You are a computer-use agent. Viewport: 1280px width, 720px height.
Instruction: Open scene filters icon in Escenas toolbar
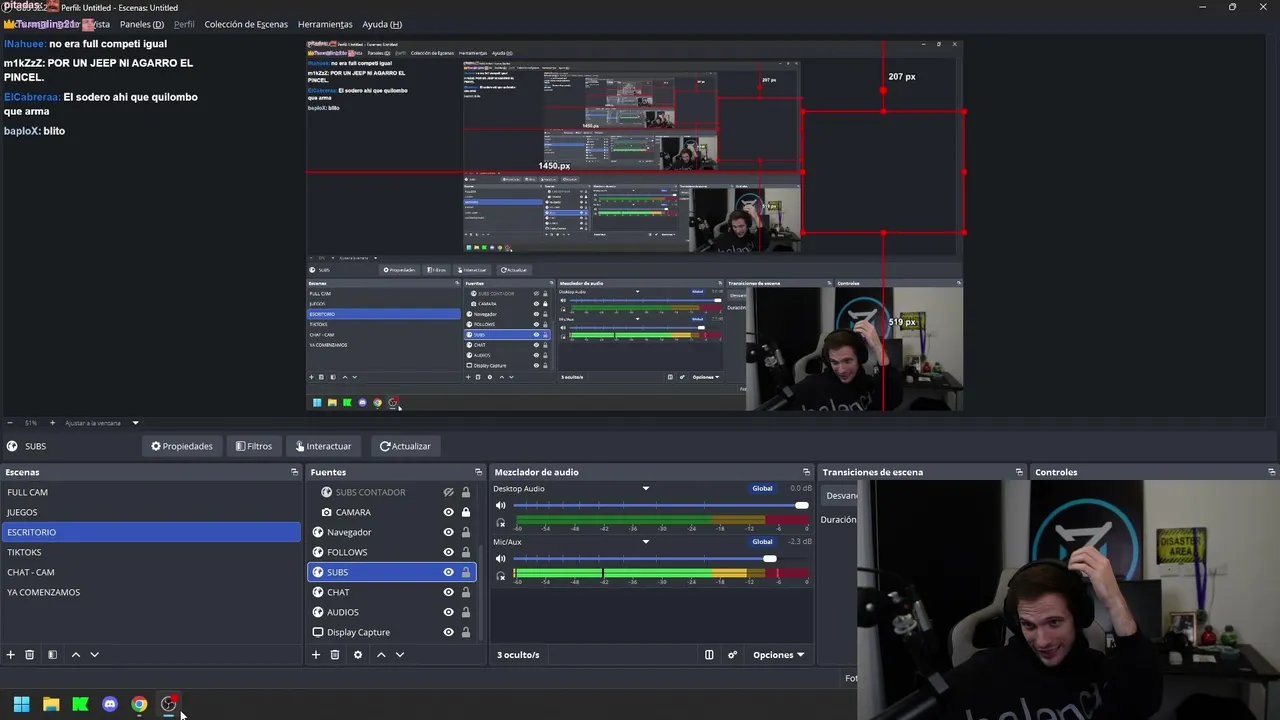pyautogui.click(x=52, y=655)
